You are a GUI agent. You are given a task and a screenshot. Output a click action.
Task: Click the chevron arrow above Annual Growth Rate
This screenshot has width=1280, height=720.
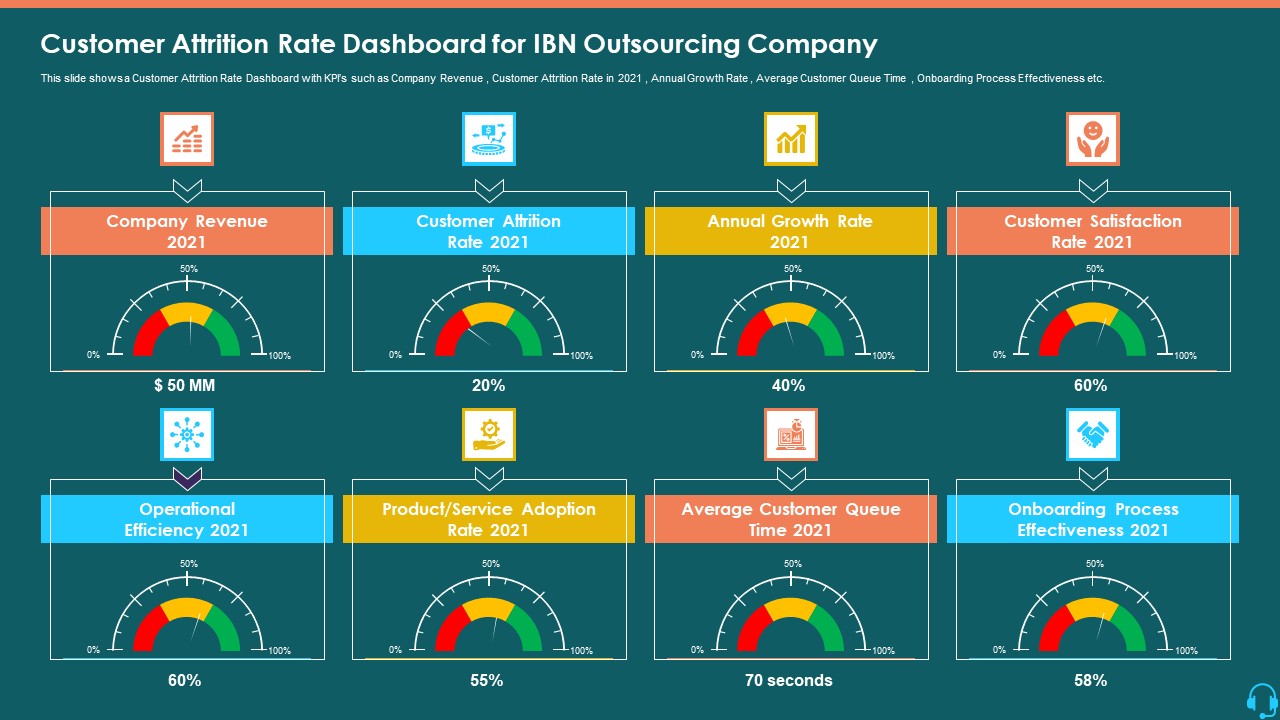click(791, 189)
